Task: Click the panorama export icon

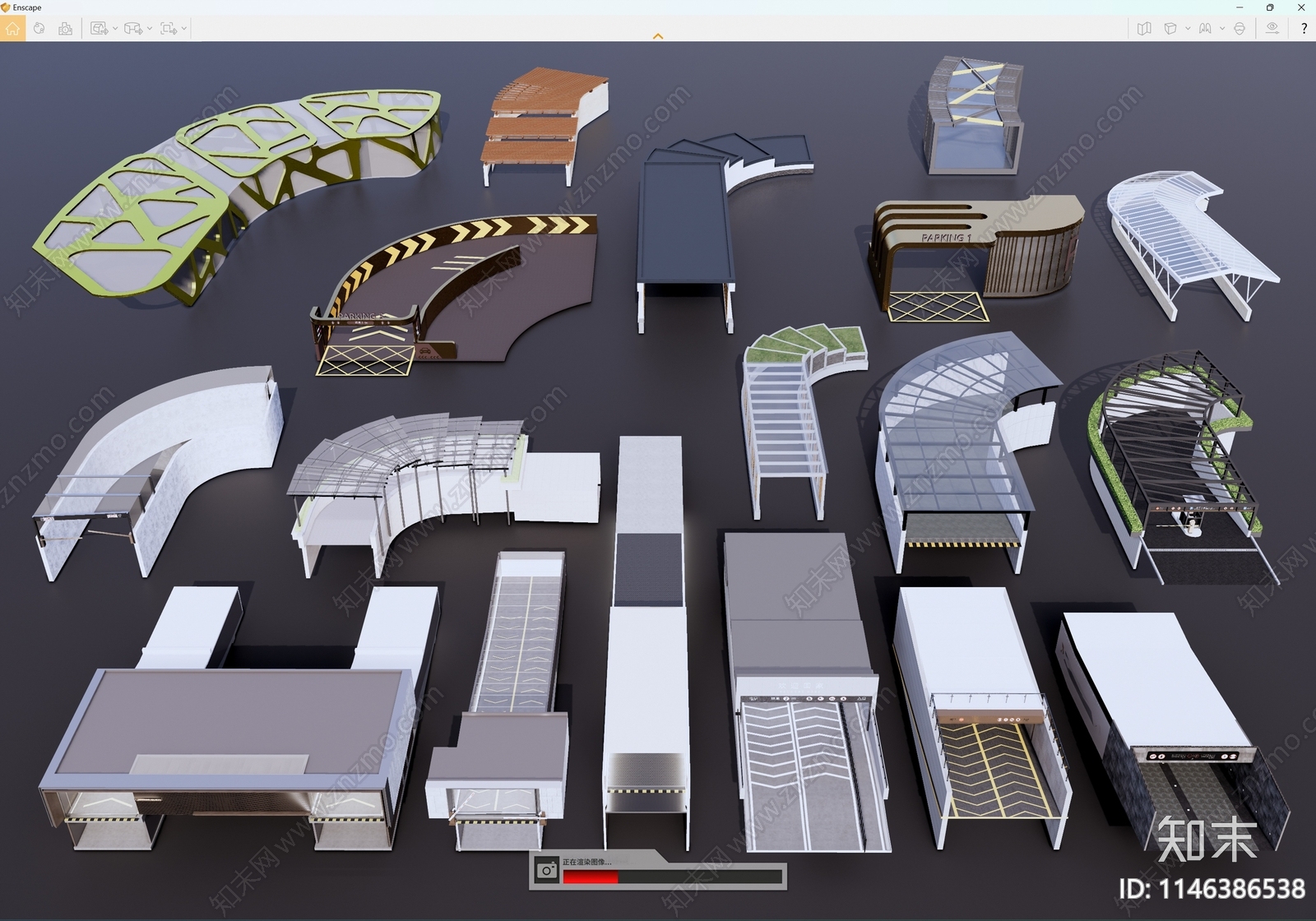Action: pos(133,28)
